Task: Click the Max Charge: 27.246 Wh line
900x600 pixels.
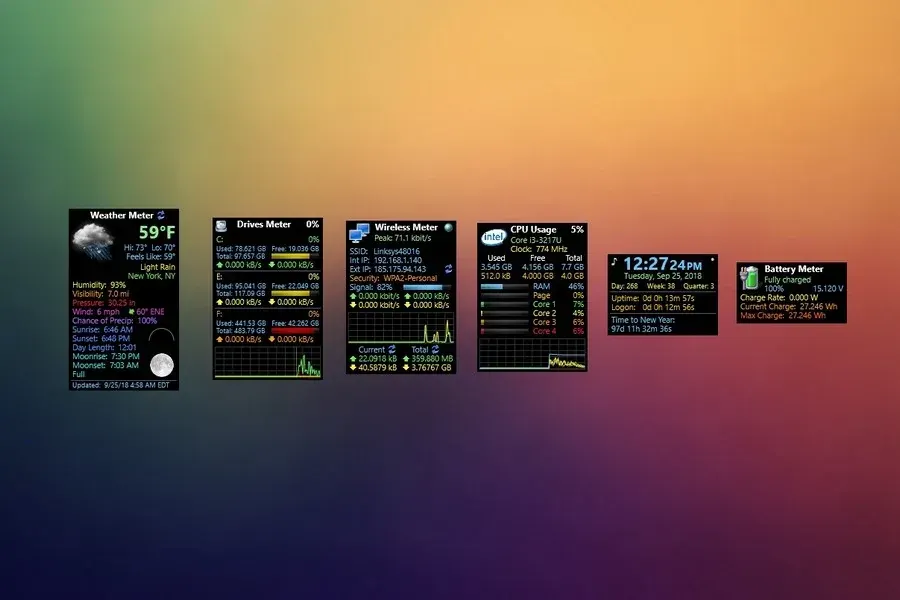Action: point(783,316)
